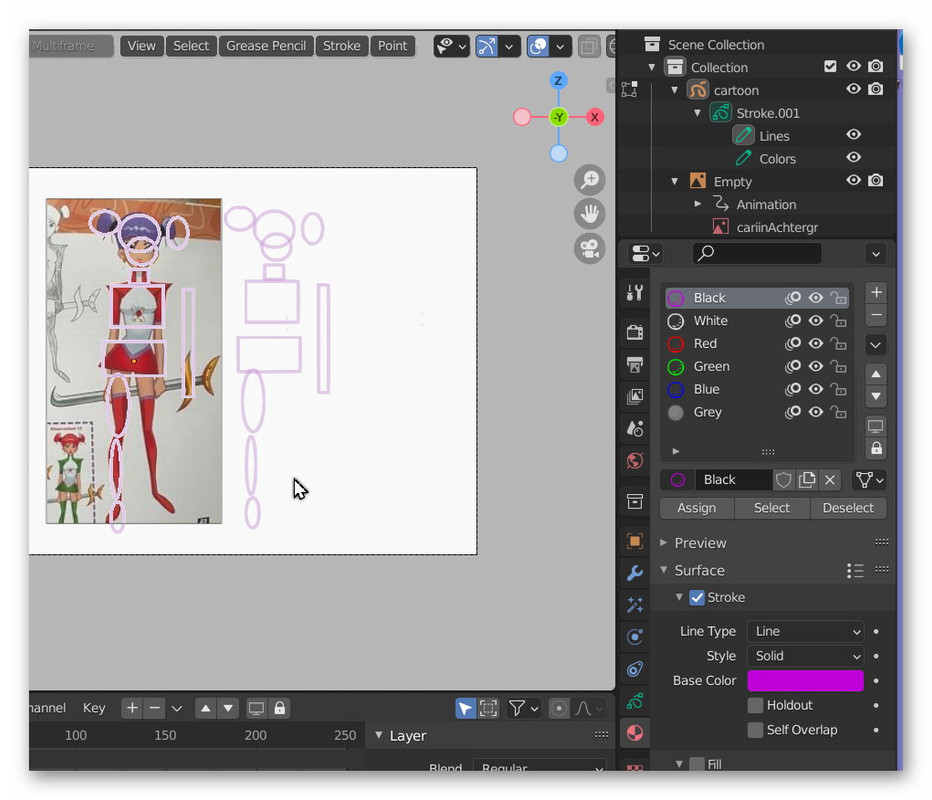Image resolution: width=932 pixels, height=800 pixels.
Task: Click the viewport zoom magnifier icon
Action: tap(589, 179)
